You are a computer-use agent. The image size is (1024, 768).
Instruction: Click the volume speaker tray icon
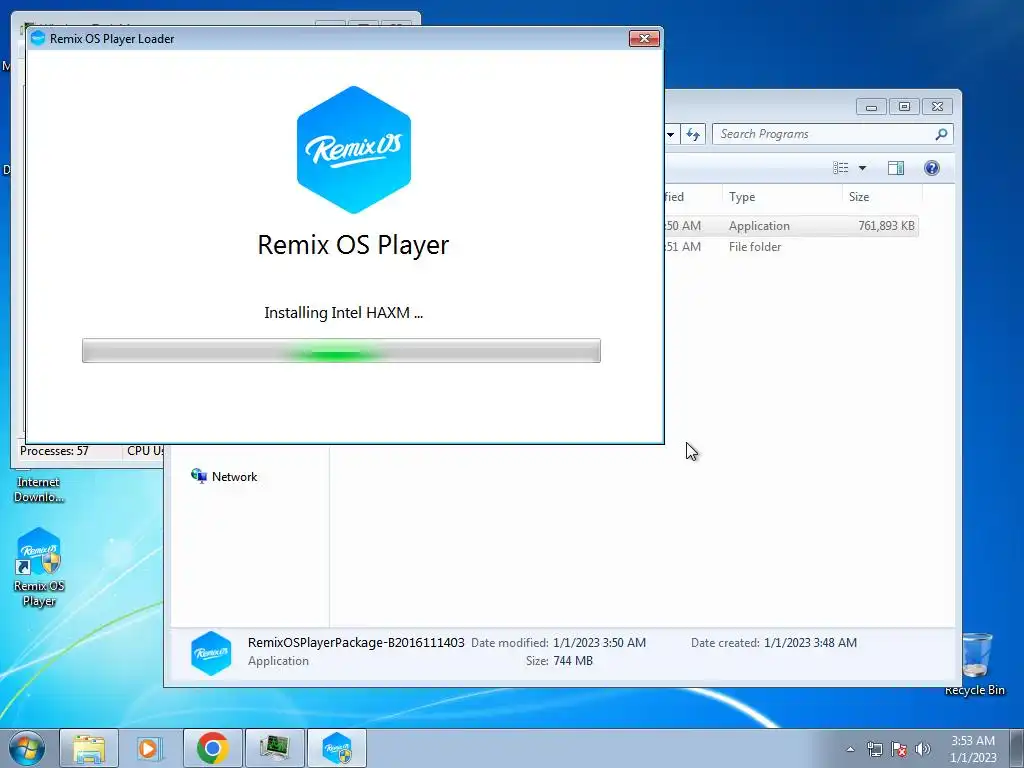tap(923, 749)
